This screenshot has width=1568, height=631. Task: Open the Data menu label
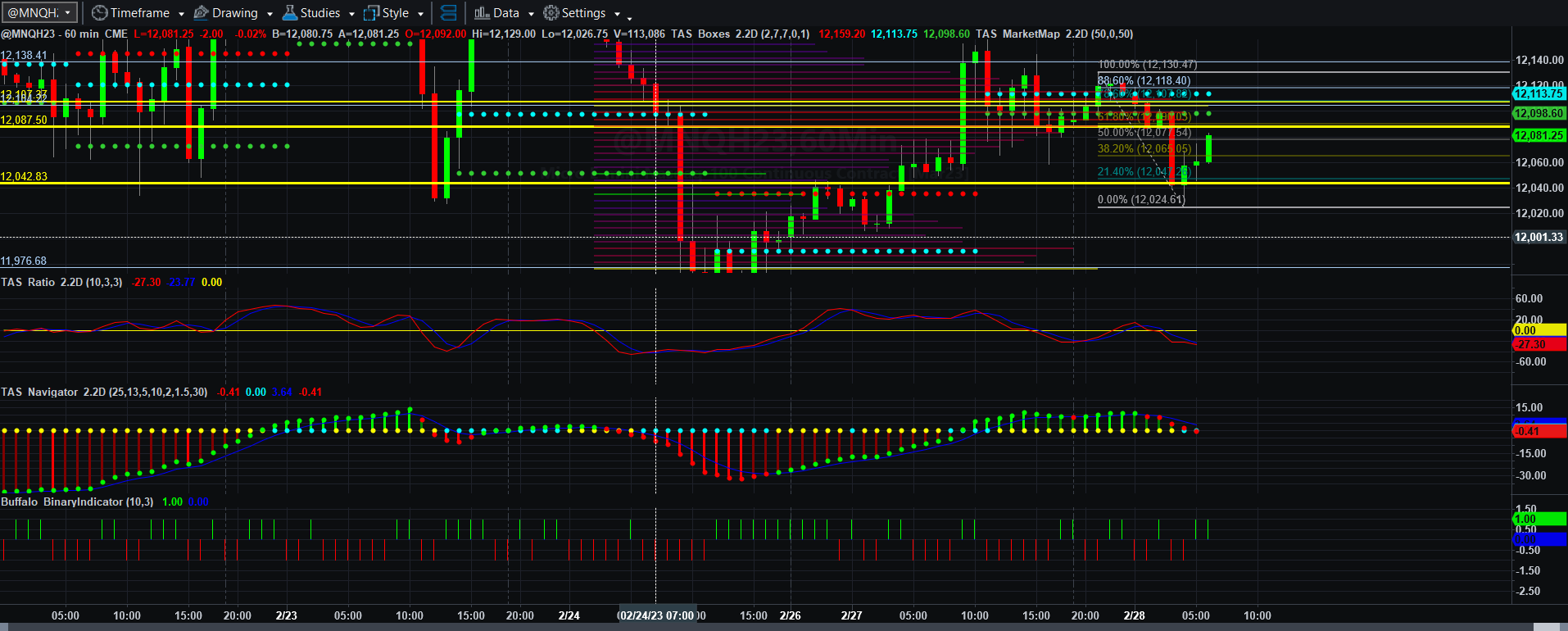click(x=506, y=13)
